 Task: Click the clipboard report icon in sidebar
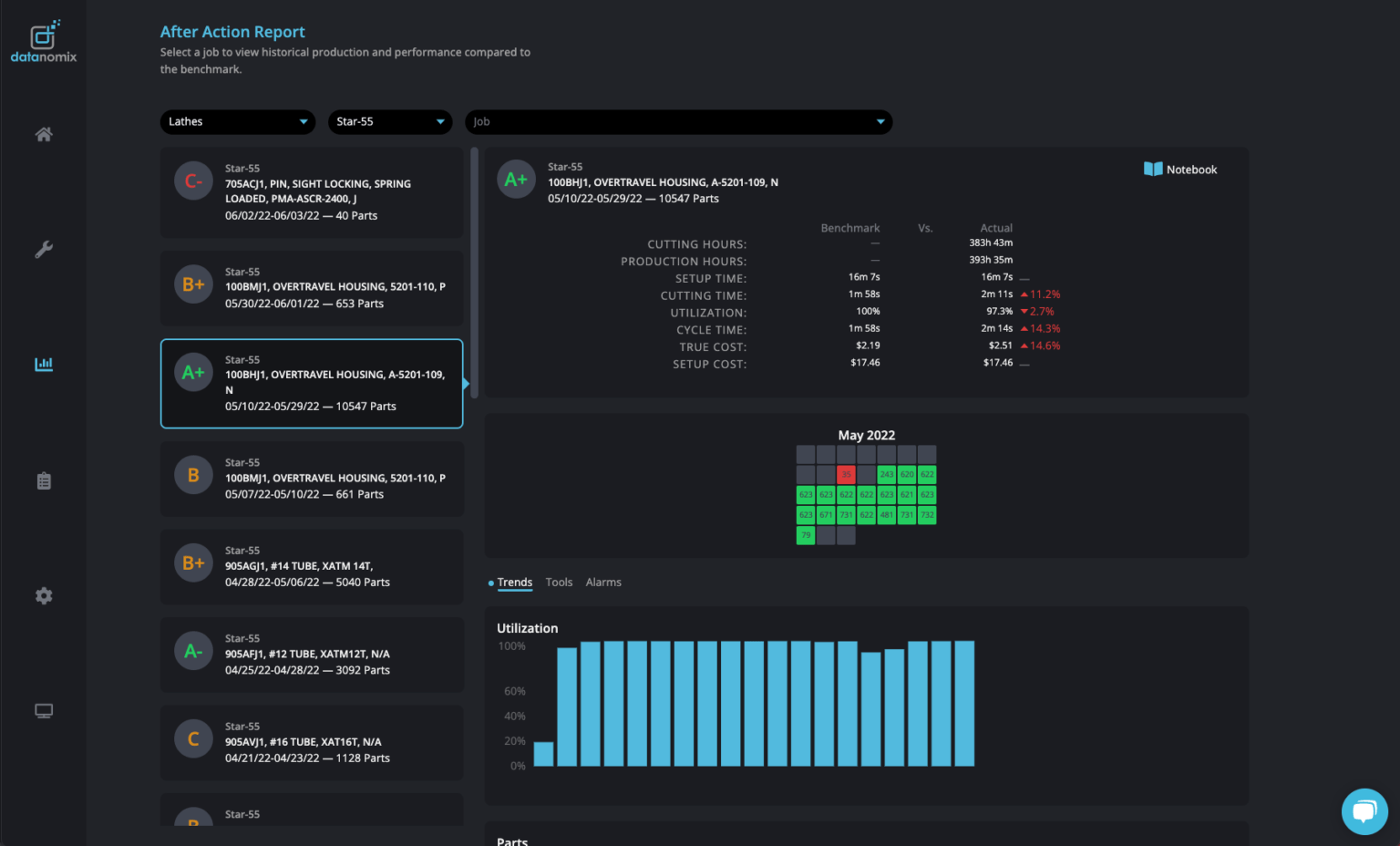(43, 480)
